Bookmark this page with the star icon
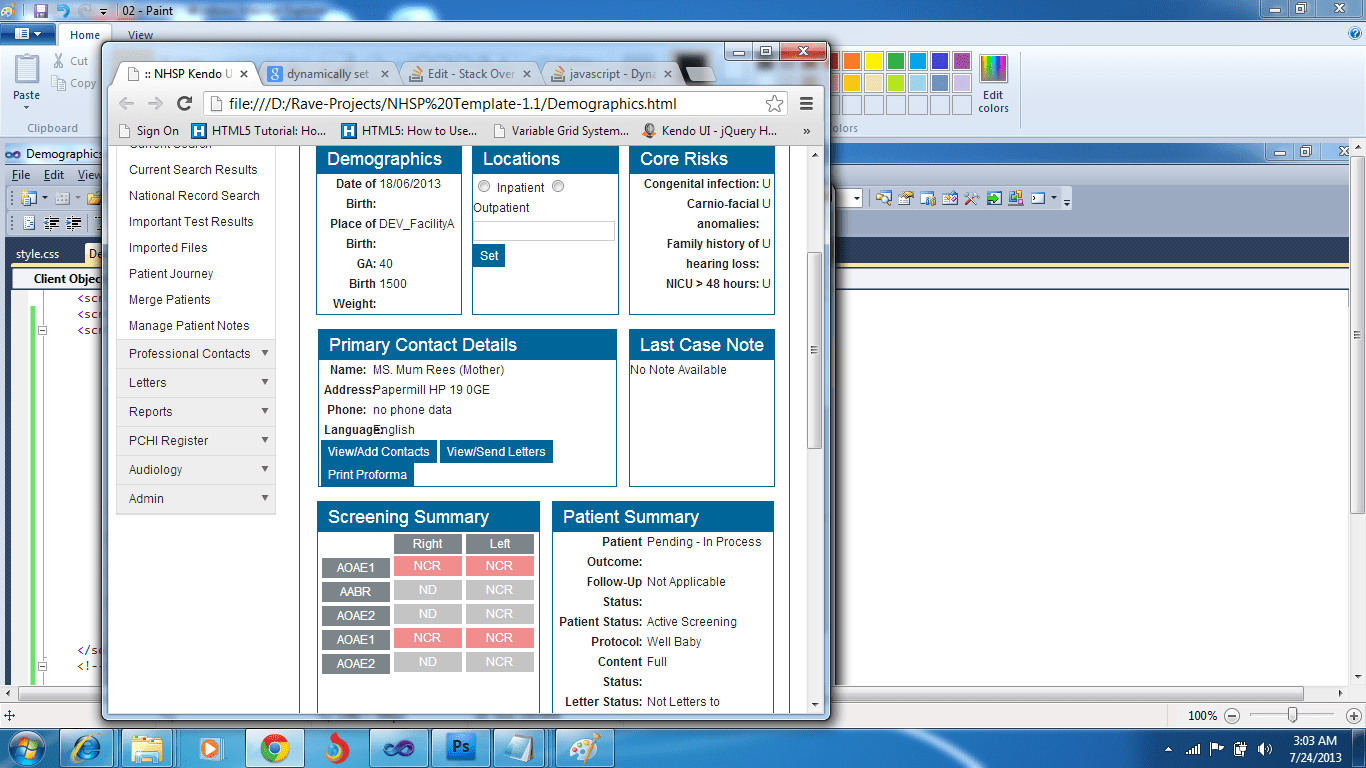 pyautogui.click(x=774, y=103)
